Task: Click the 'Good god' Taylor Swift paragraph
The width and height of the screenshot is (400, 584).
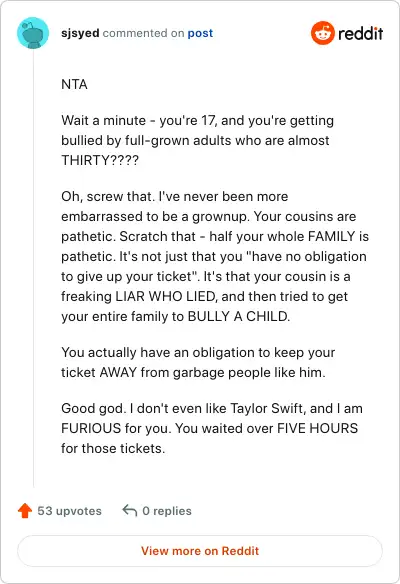Action: point(212,428)
